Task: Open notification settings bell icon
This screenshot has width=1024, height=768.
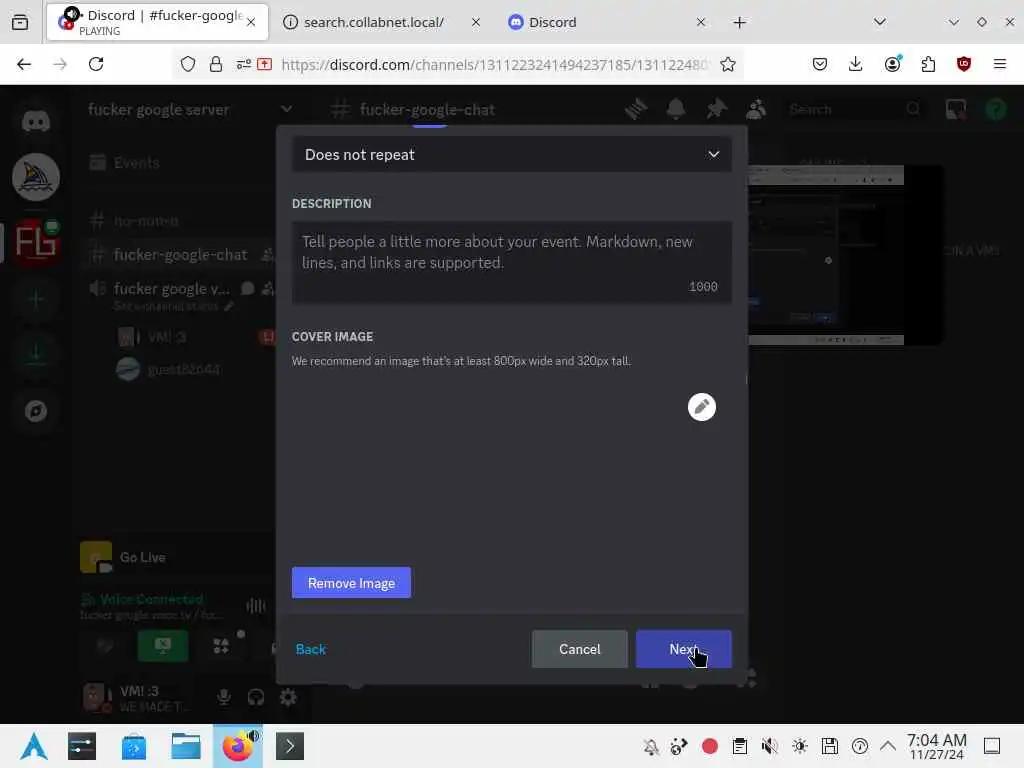Action: (x=676, y=109)
